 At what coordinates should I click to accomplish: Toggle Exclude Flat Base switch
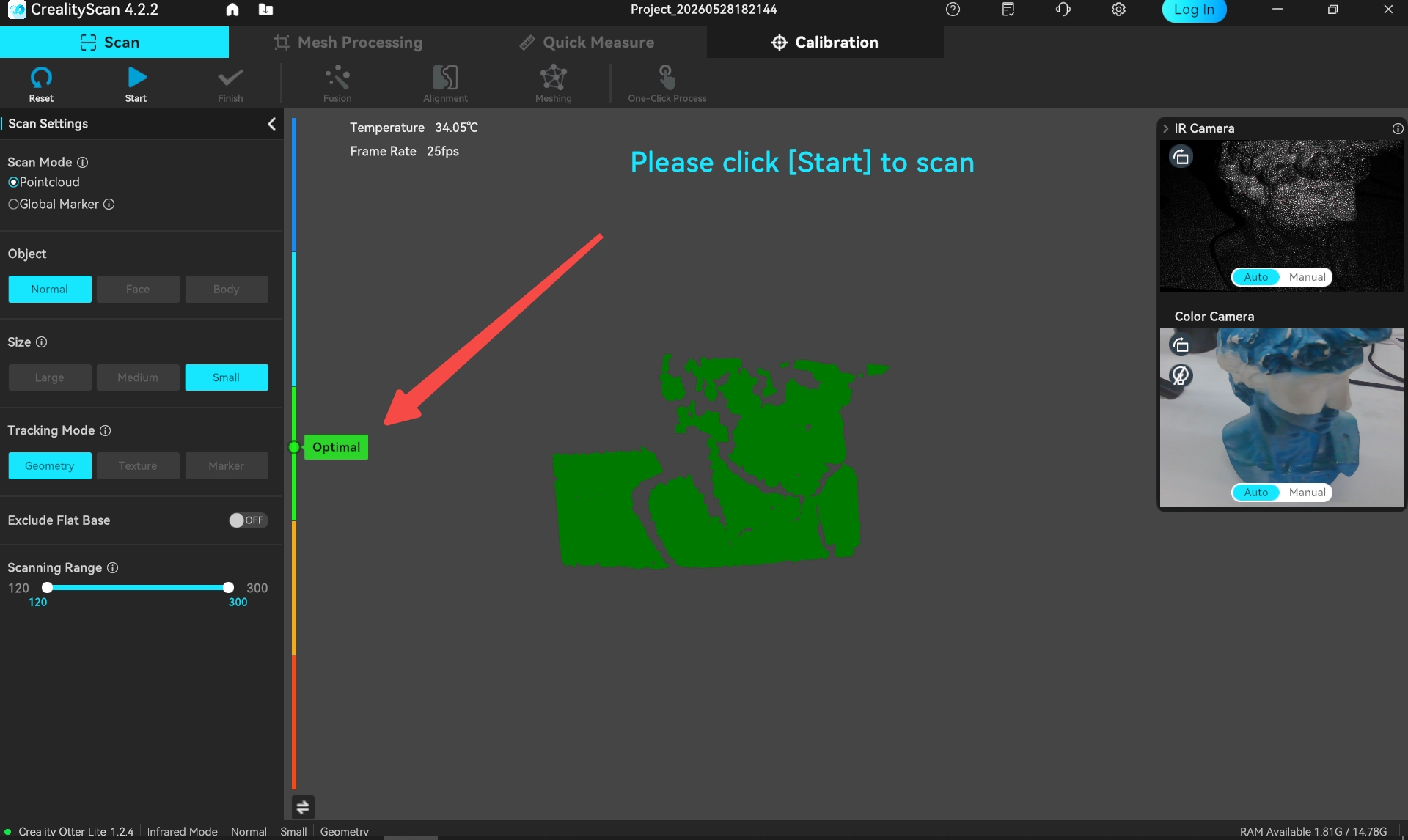pyautogui.click(x=248, y=520)
